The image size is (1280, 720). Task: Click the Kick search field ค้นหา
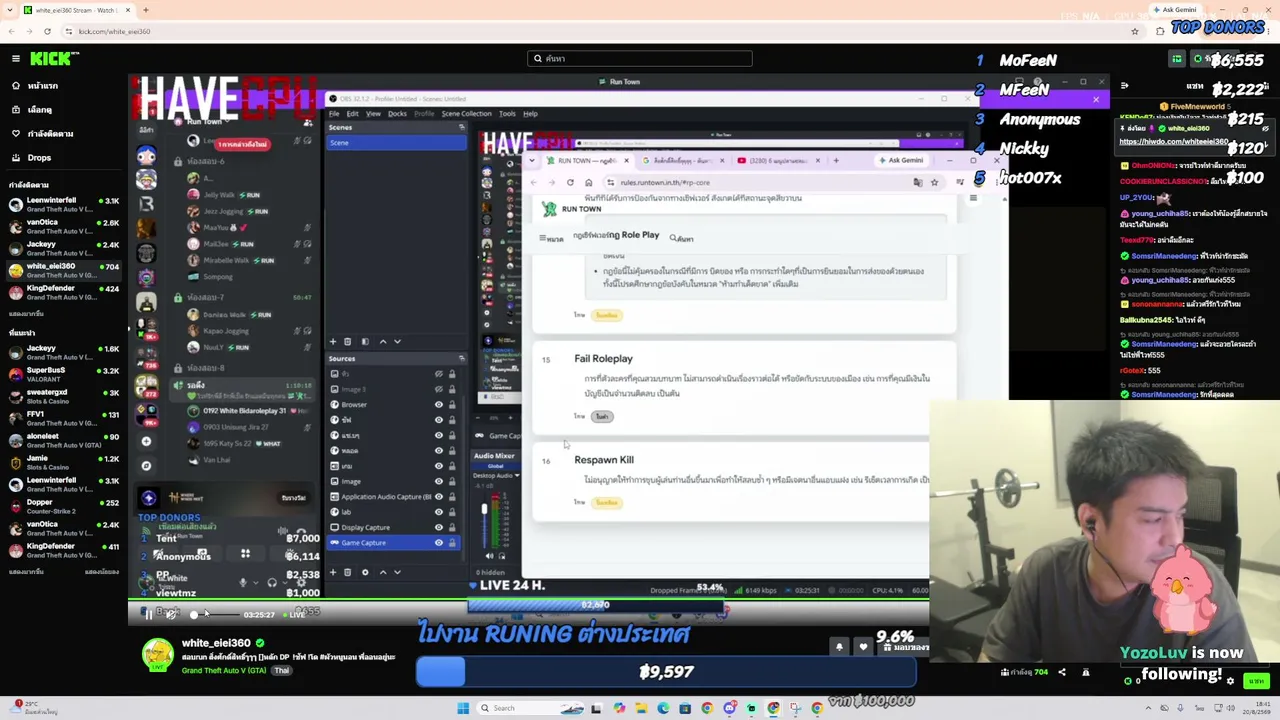pyautogui.click(x=640, y=59)
